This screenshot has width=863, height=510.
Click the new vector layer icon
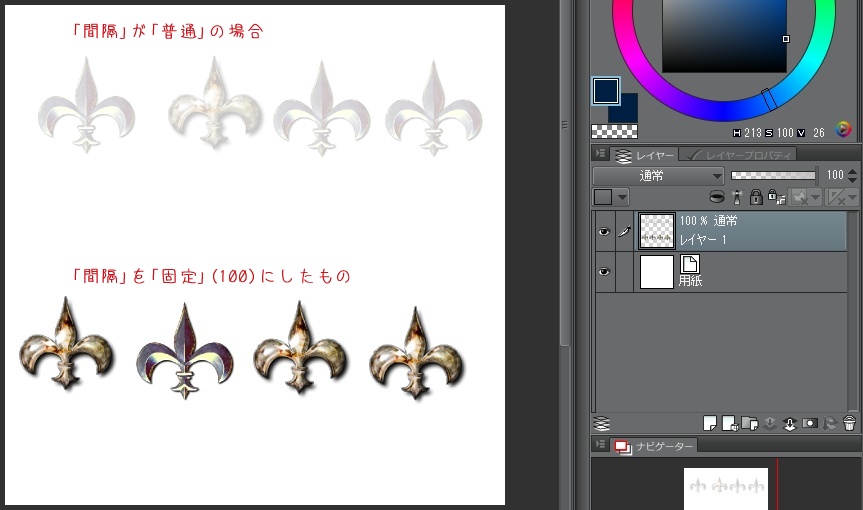pyautogui.click(x=729, y=424)
